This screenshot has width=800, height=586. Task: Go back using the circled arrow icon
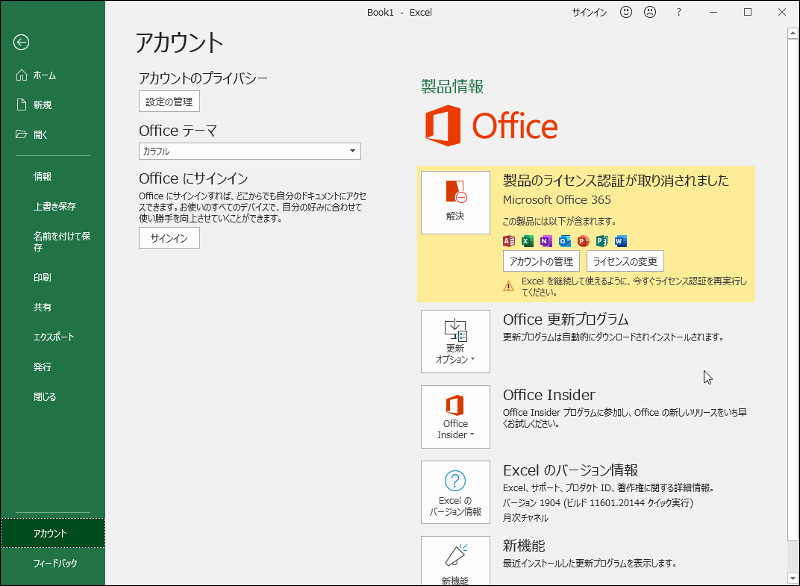21,42
